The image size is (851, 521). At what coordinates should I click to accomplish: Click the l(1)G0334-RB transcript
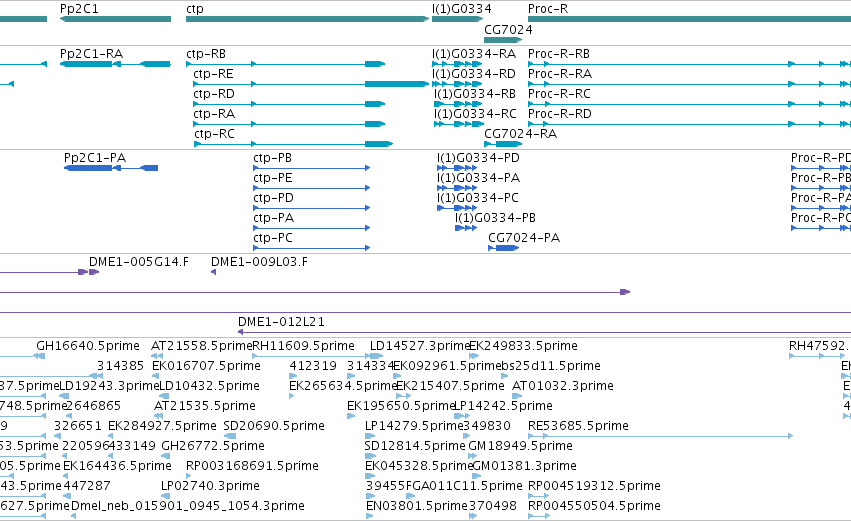point(458,104)
